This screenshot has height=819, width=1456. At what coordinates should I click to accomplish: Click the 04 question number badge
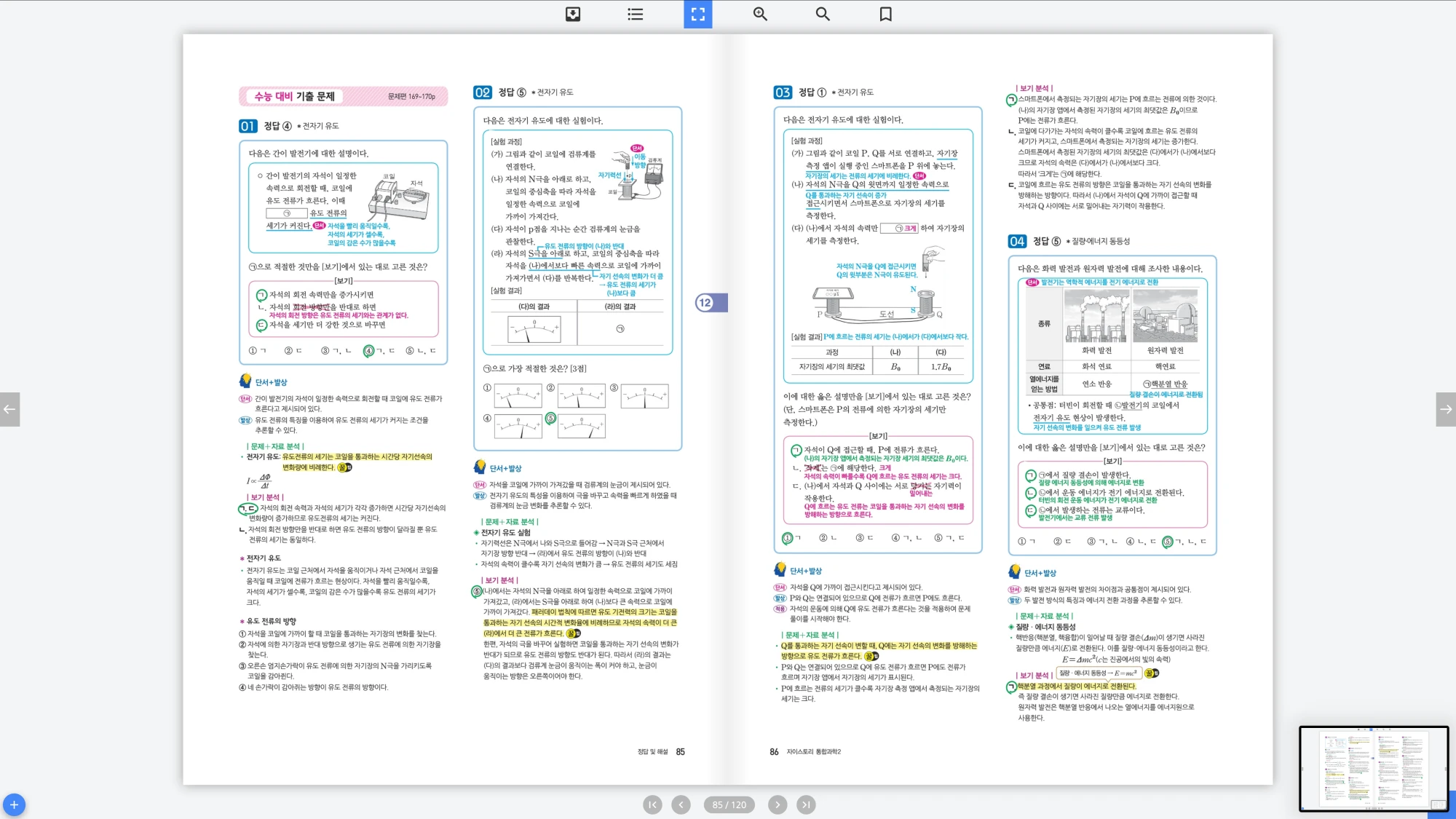[1016, 242]
